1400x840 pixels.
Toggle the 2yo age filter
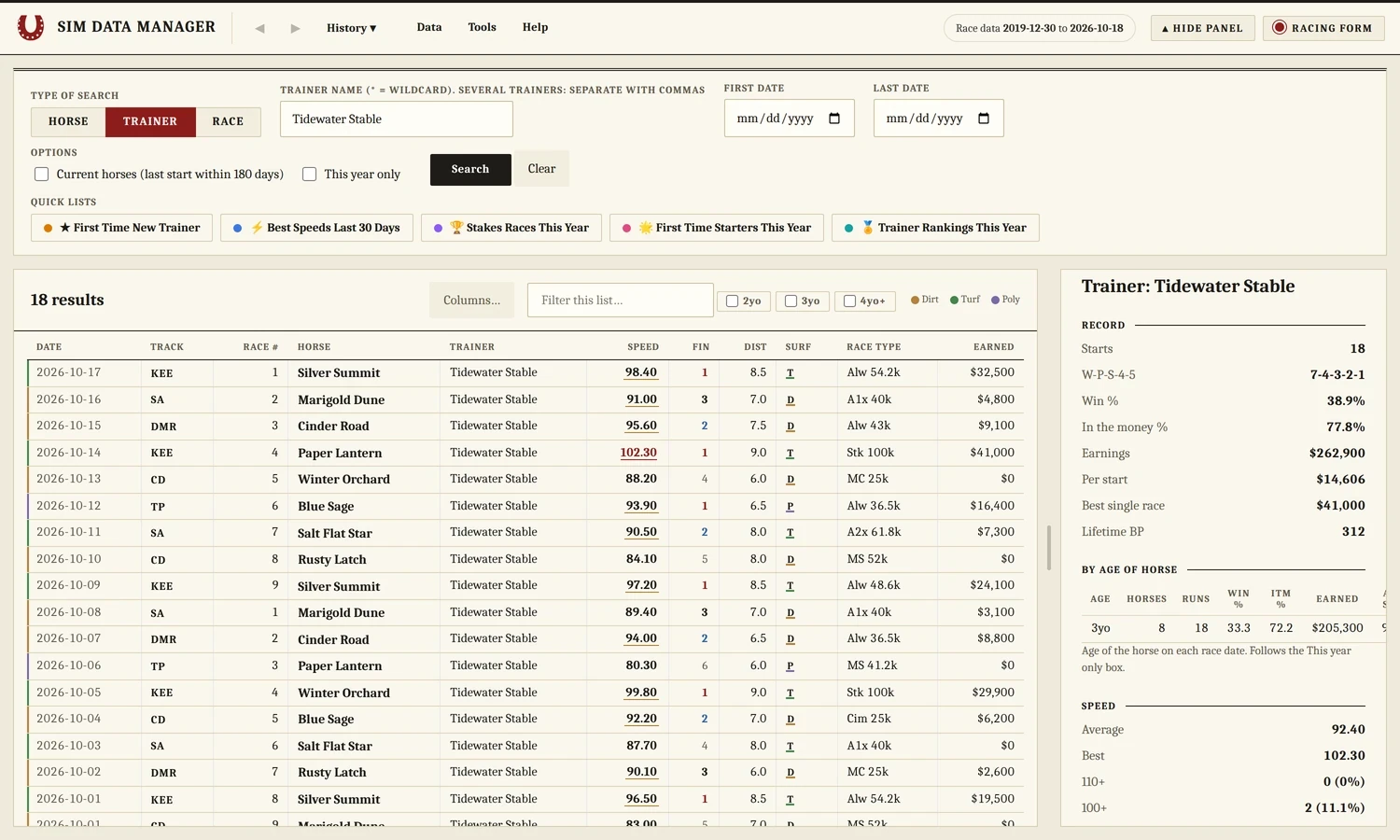(x=733, y=301)
